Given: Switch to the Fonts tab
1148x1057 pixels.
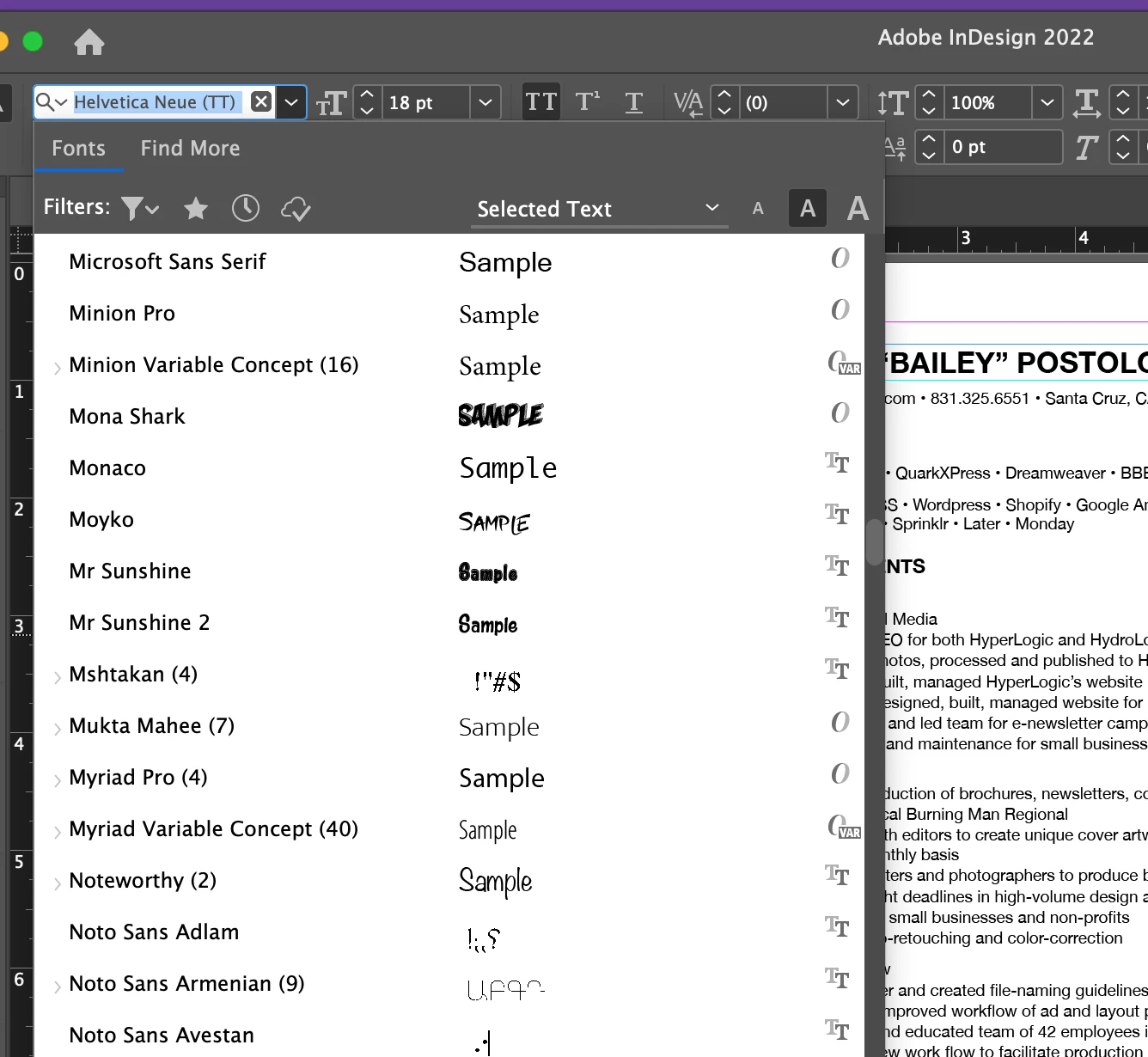Looking at the screenshot, I should 78,149.
